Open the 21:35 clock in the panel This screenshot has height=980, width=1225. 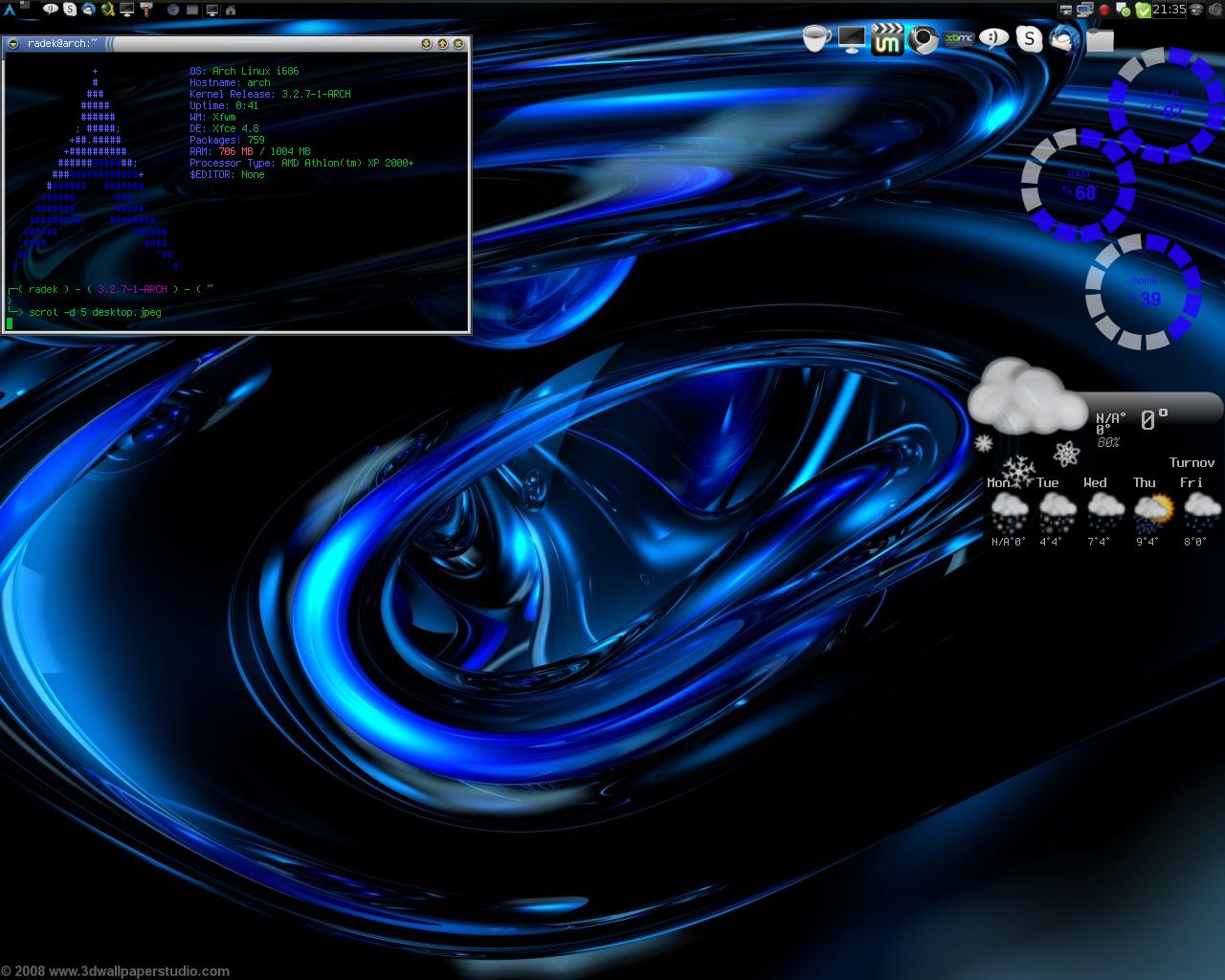[1169, 10]
